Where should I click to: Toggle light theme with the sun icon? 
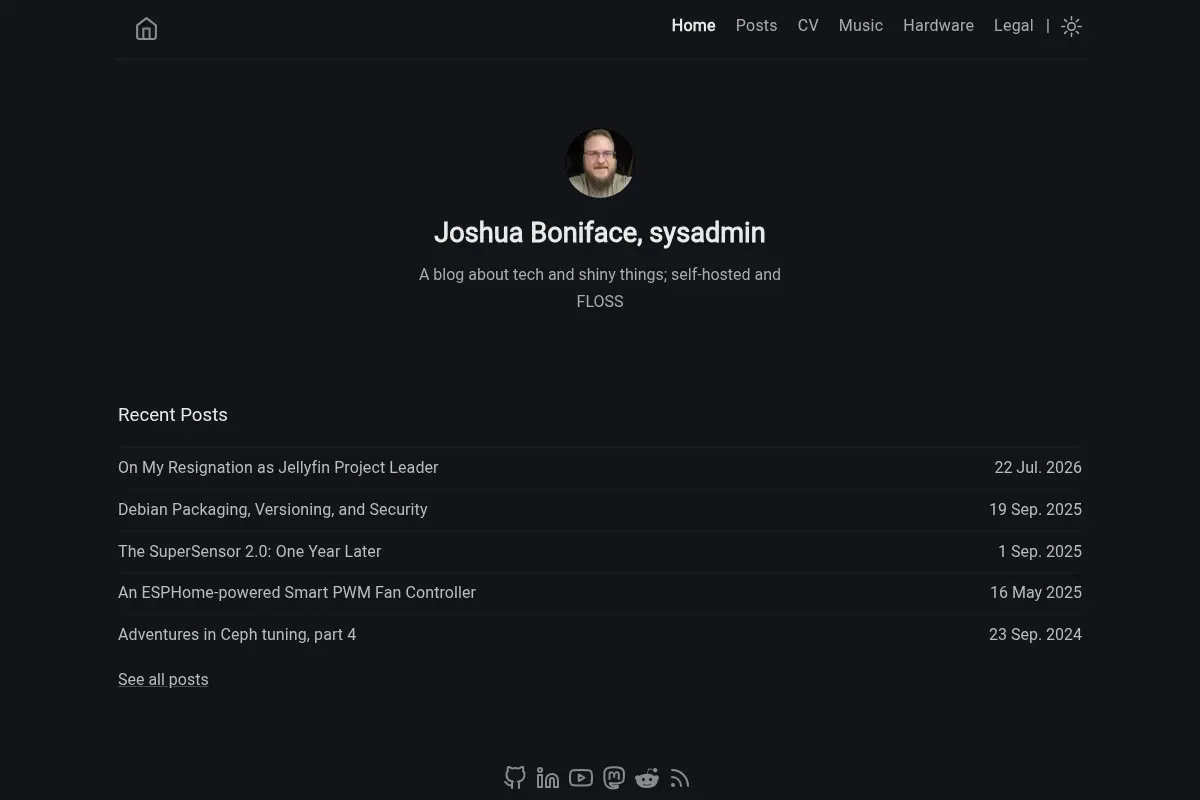(x=1071, y=27)
